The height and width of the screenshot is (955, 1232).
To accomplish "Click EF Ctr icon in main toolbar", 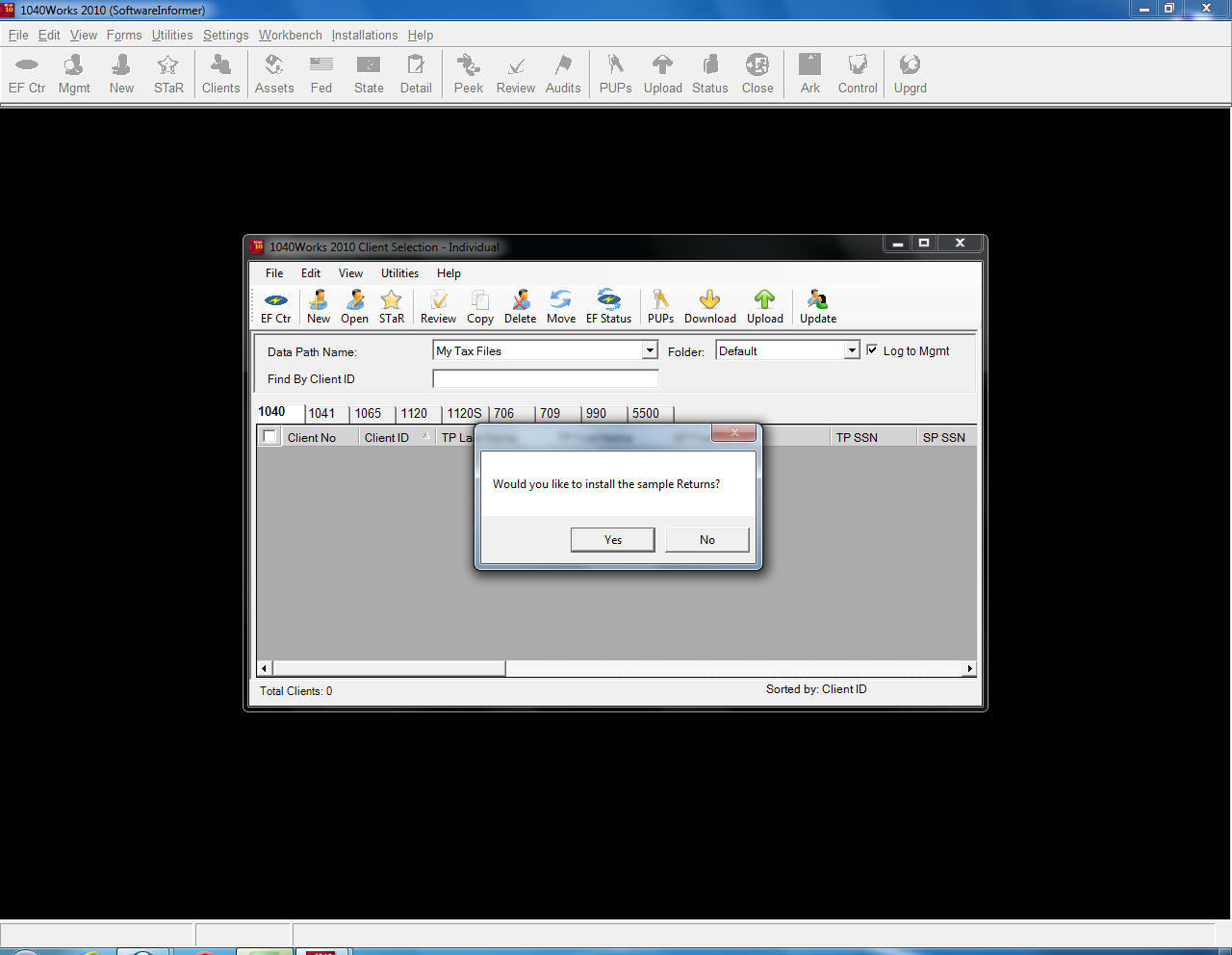I will [27, 74].
